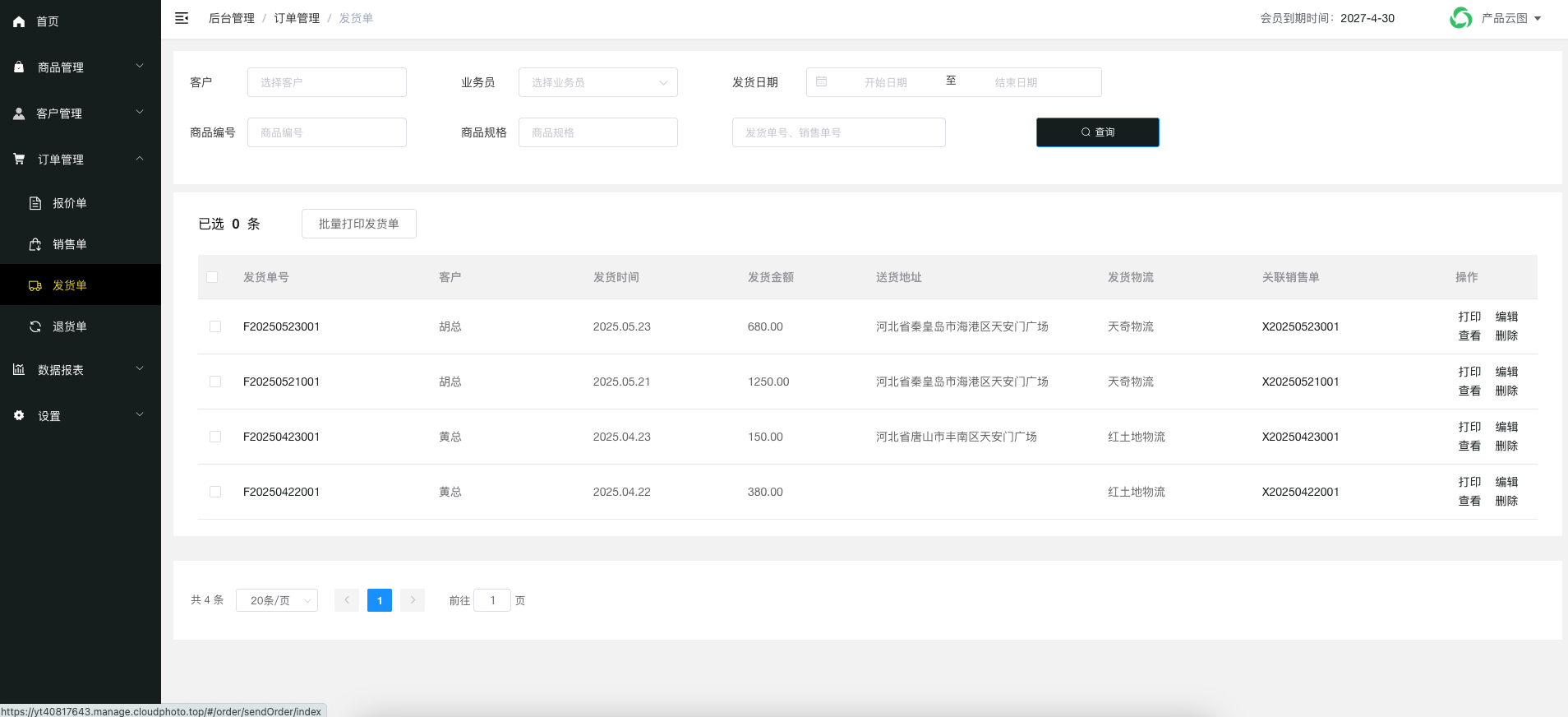This screenshot has height=717, width=1568.
Task: Click the 查询 search button
Action: pyautogui.click(x=1098, y=132)
